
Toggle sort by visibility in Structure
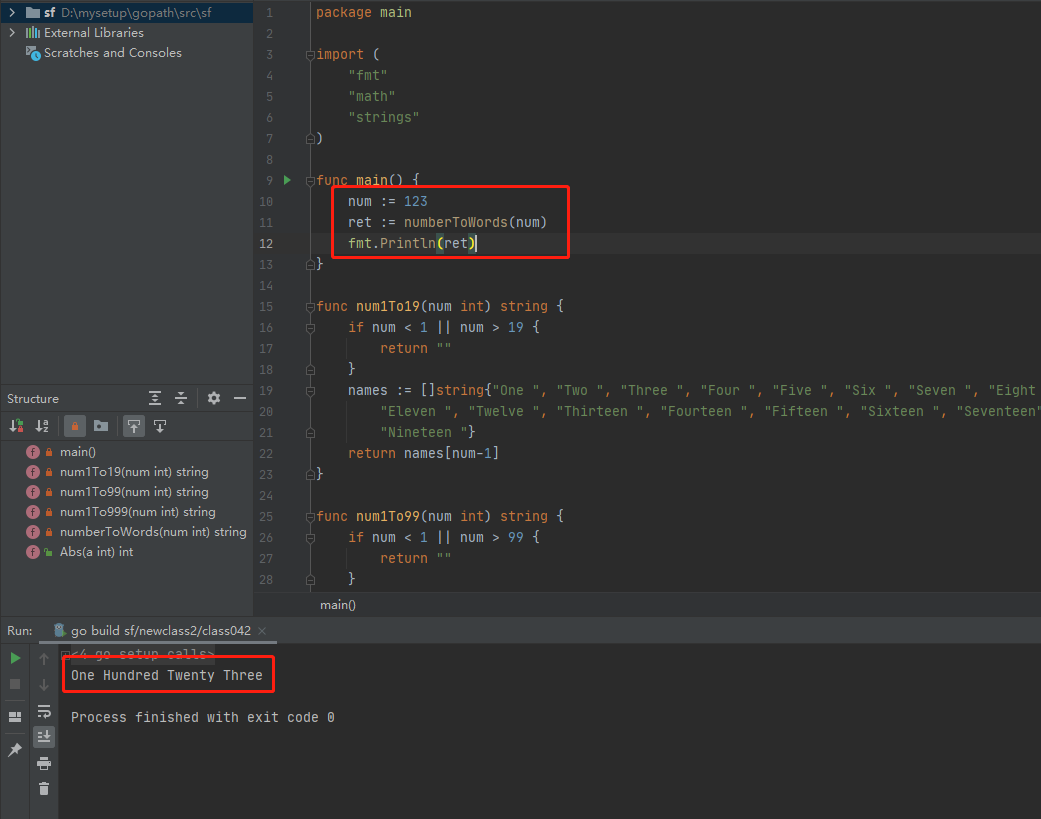17,426
